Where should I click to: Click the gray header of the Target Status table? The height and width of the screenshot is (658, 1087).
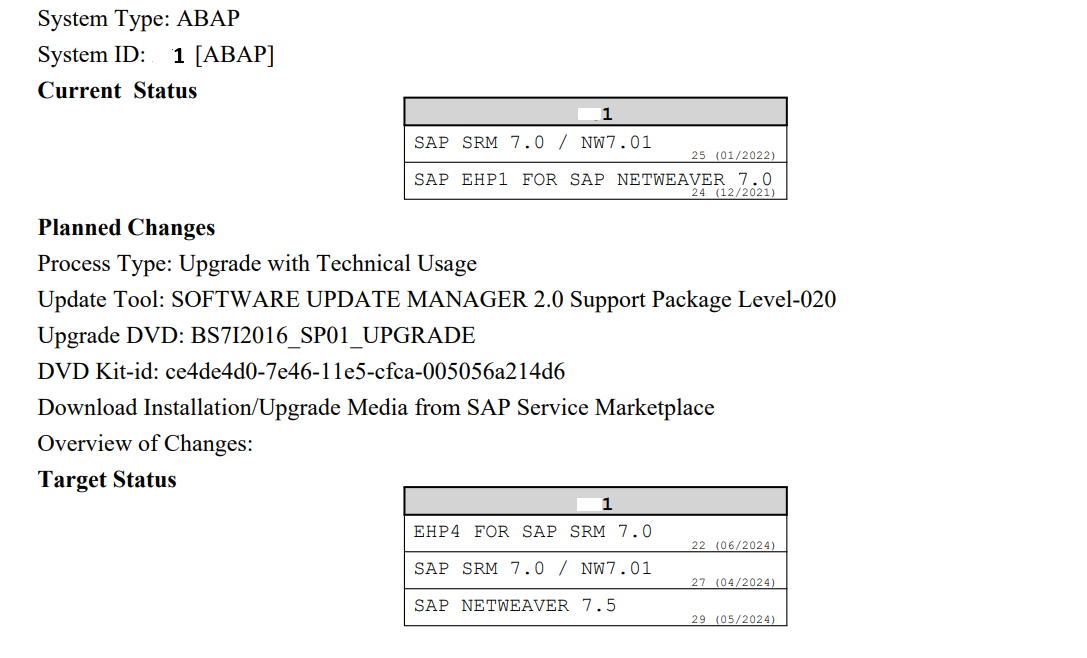coord(595,502)
